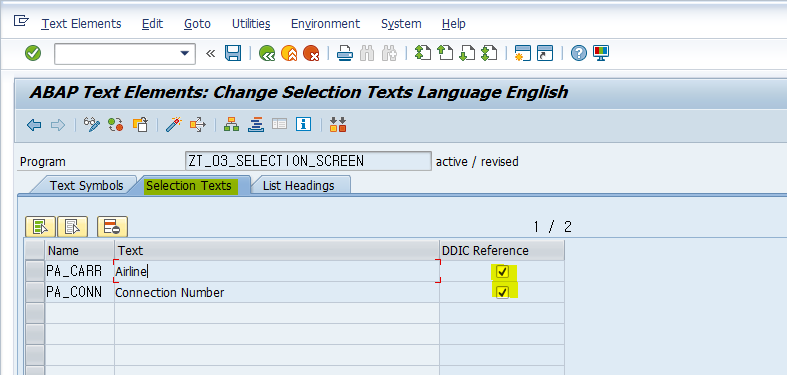Display Object List hierarchy icon
787x375 pixels.
[x=231, y=124]
